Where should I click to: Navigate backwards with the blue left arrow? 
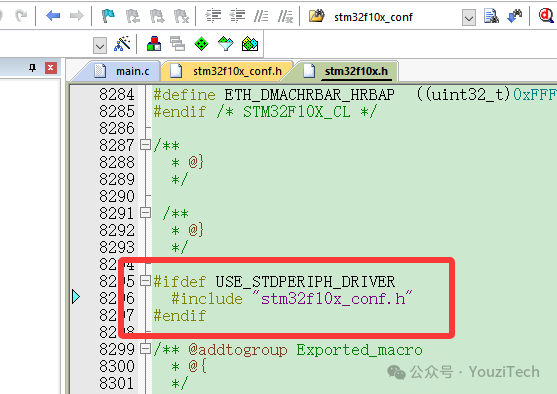point(53,16)
